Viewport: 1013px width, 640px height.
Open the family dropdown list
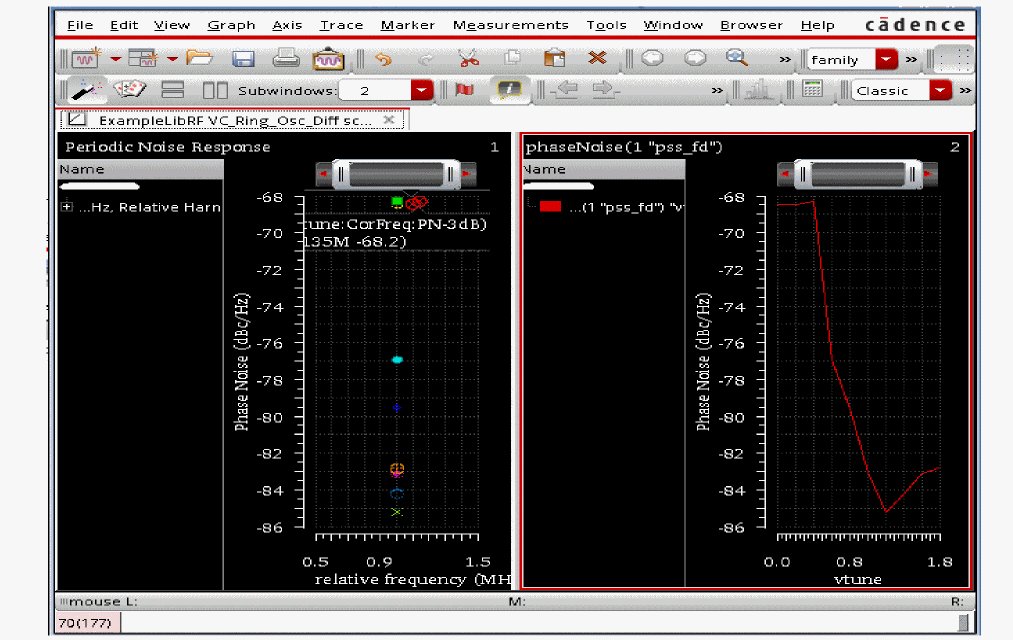[886, 60]
